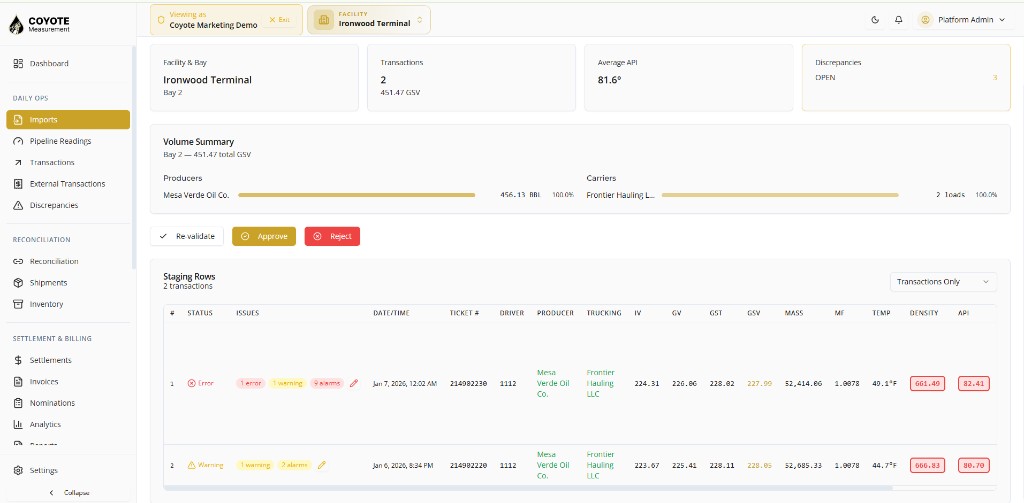Click the Settings gear icon

[18, 470]
